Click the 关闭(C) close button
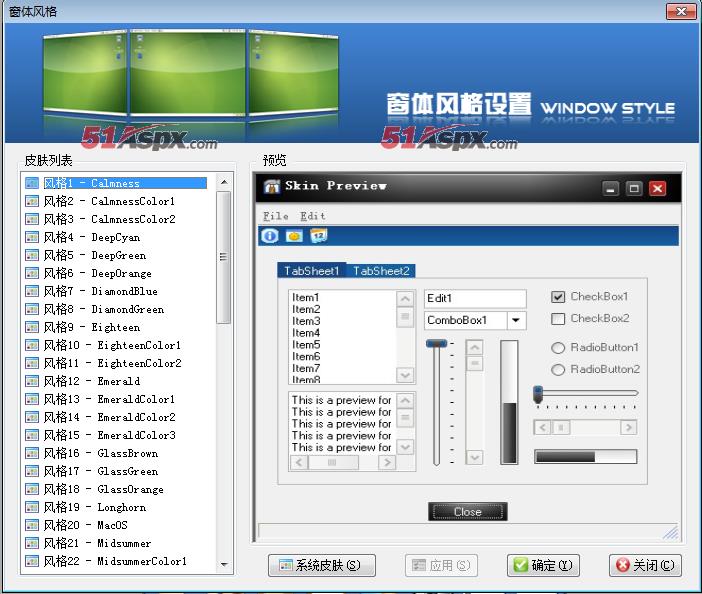The image size is (702, 594). 645,565
